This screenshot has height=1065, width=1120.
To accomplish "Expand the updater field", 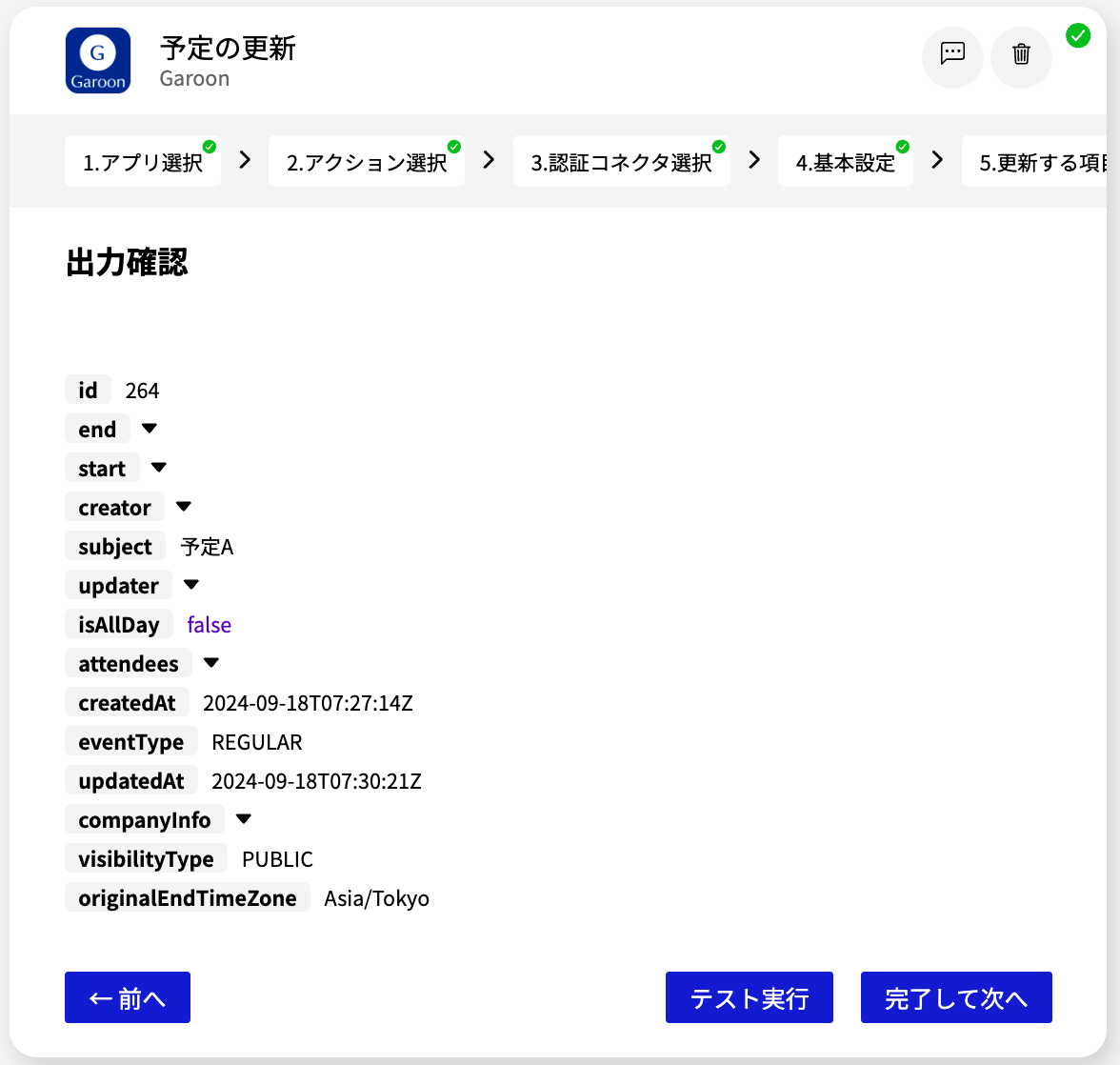I will [x=190, y=585].
